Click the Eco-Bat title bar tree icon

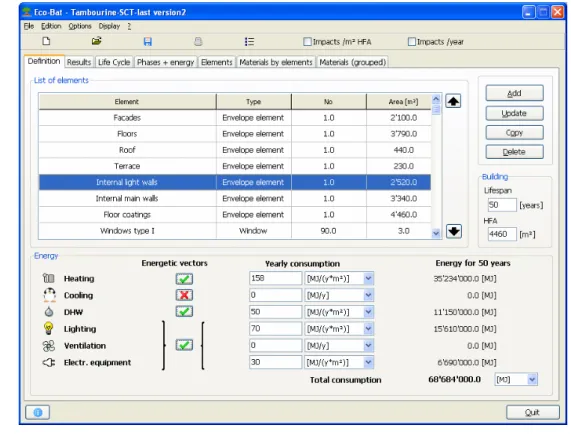click(27, 12)
